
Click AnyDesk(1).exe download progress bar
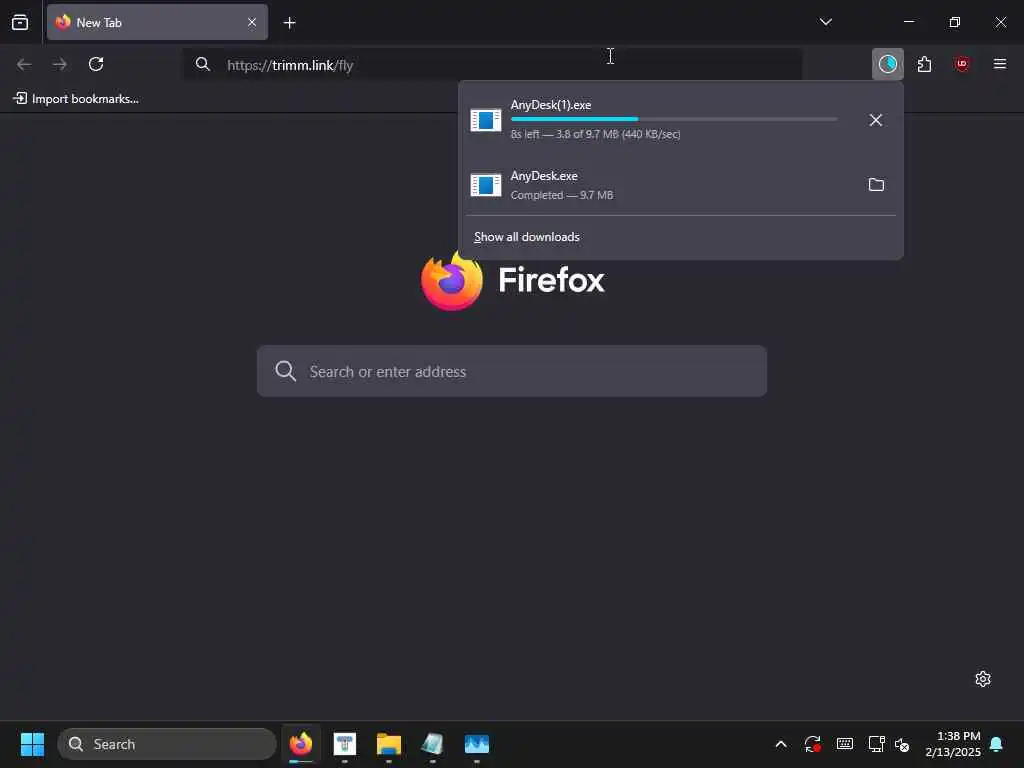(x=674, y=120)
